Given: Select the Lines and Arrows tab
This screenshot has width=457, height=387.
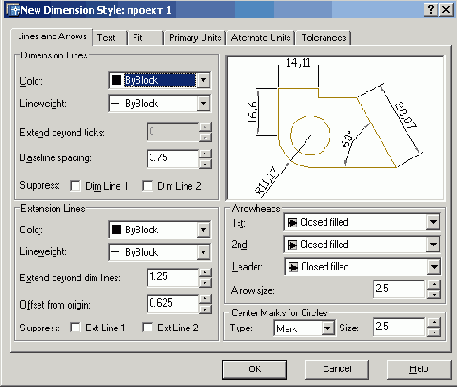Looking at the screenshot, I should pos(52,36).
